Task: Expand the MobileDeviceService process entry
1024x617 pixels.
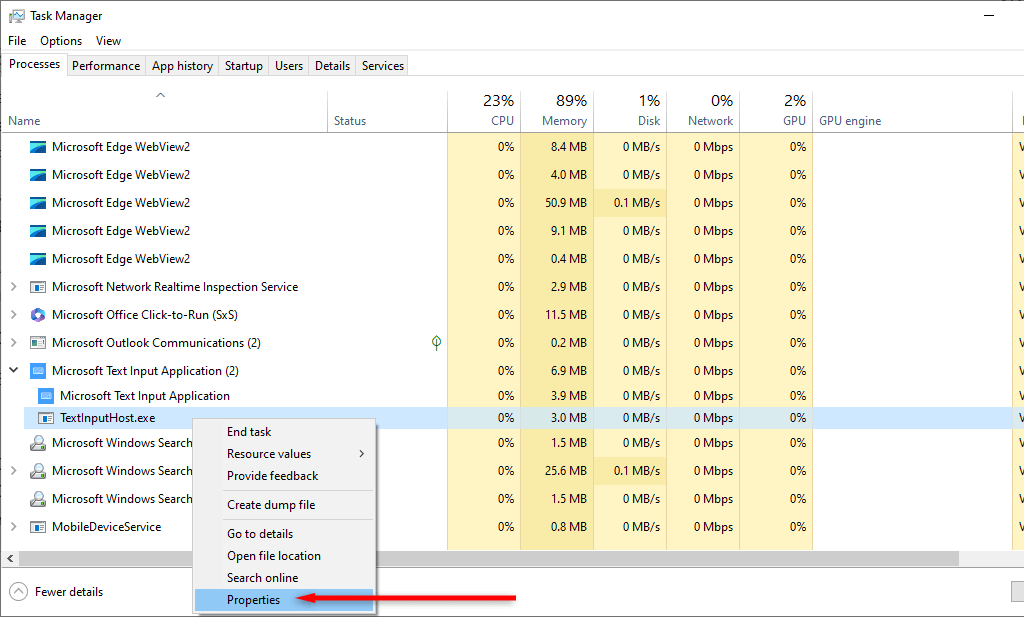Action: tap(14, 527)
